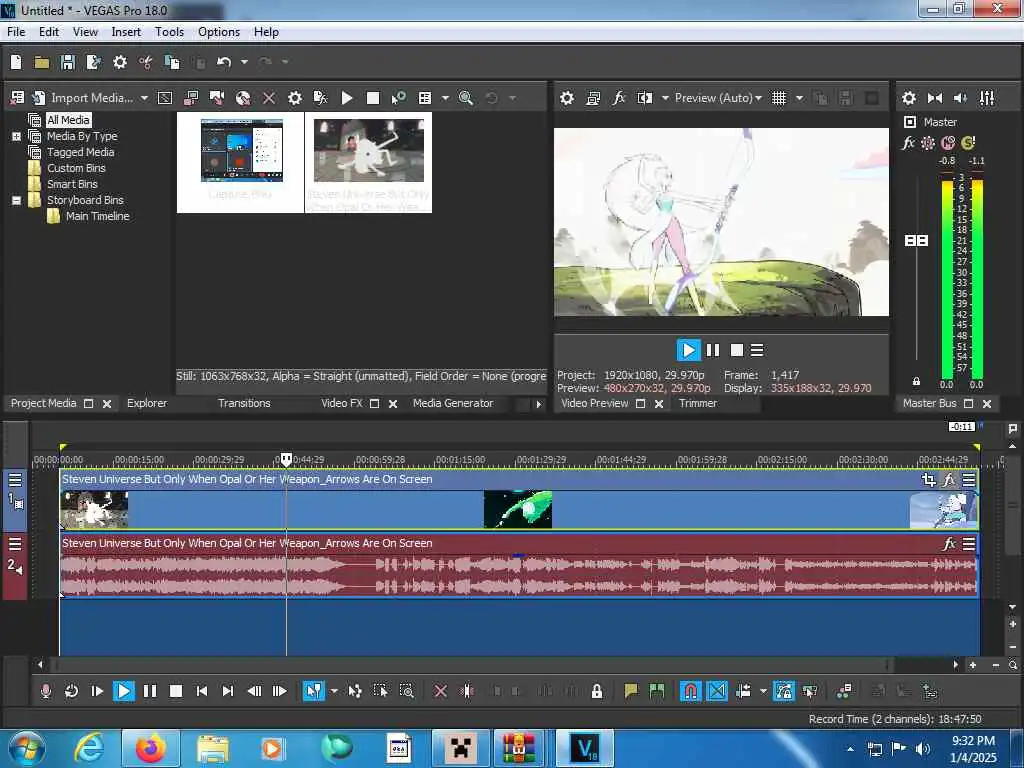Remove selected media with the red X
The width and height of the screenshot is (1024, 768).
click(268, 98)
